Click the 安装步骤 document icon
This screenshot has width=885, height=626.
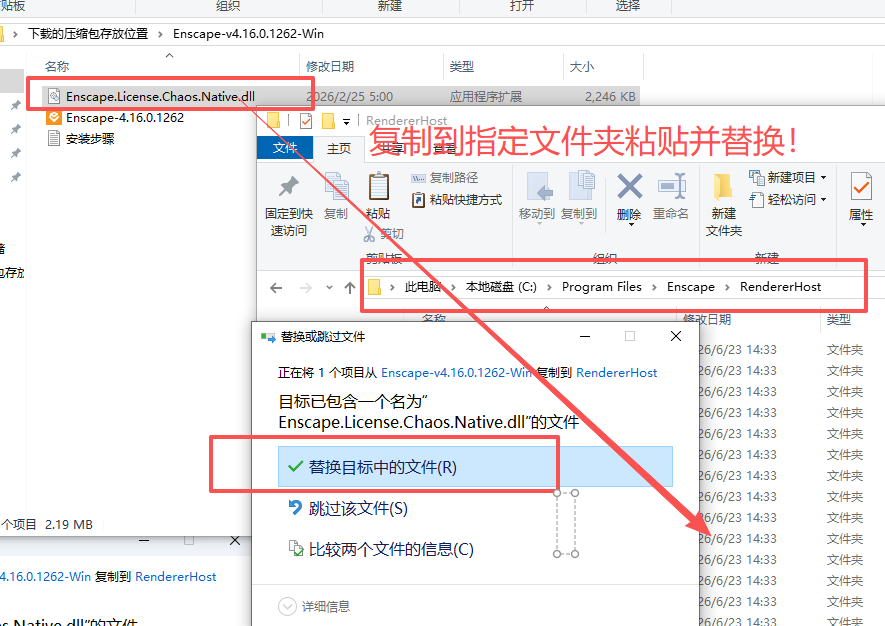(54, 138)
